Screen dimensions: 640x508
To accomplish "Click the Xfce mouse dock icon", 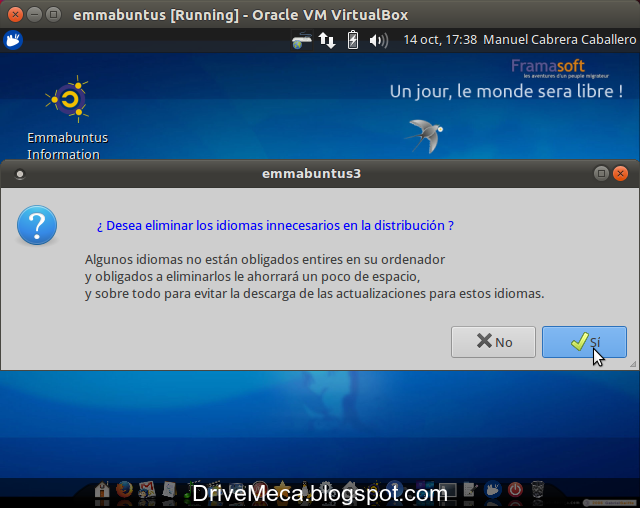I will click(493, 489).
